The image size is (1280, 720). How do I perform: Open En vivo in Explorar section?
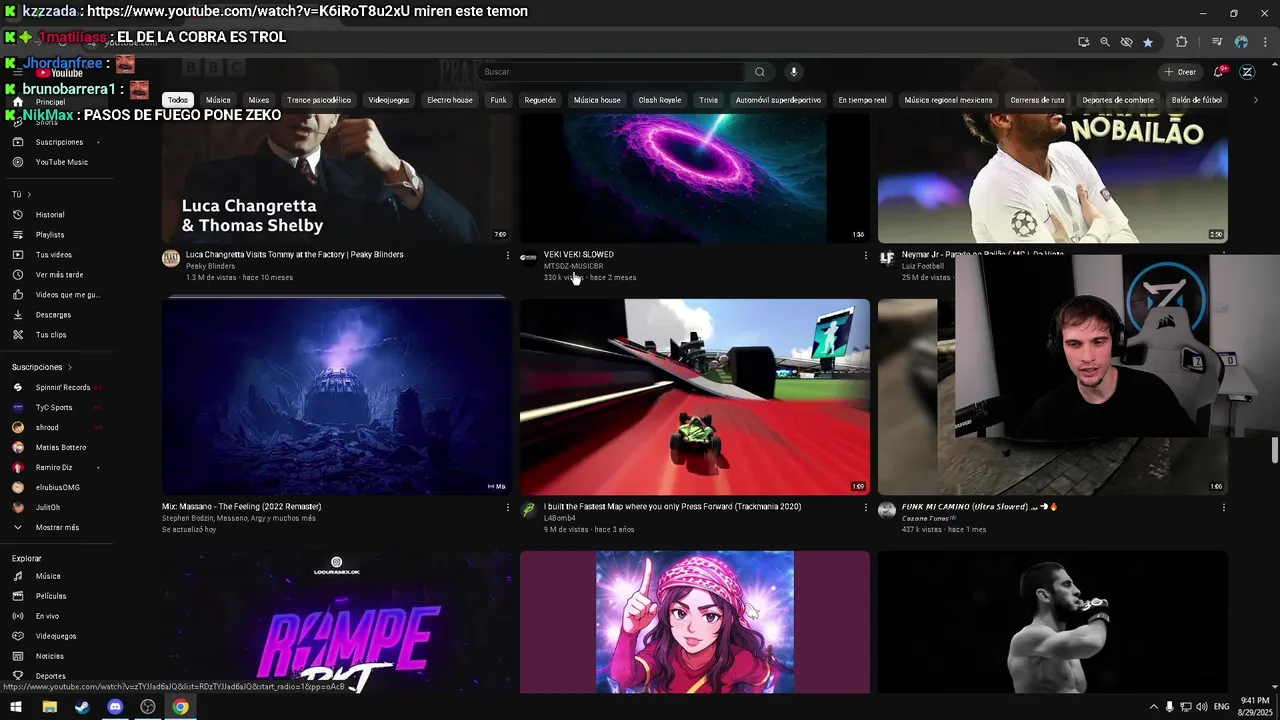[47, 616]
